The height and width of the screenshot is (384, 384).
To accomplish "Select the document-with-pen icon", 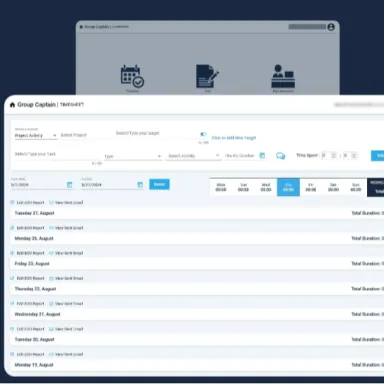I will [x=207, y=76].
